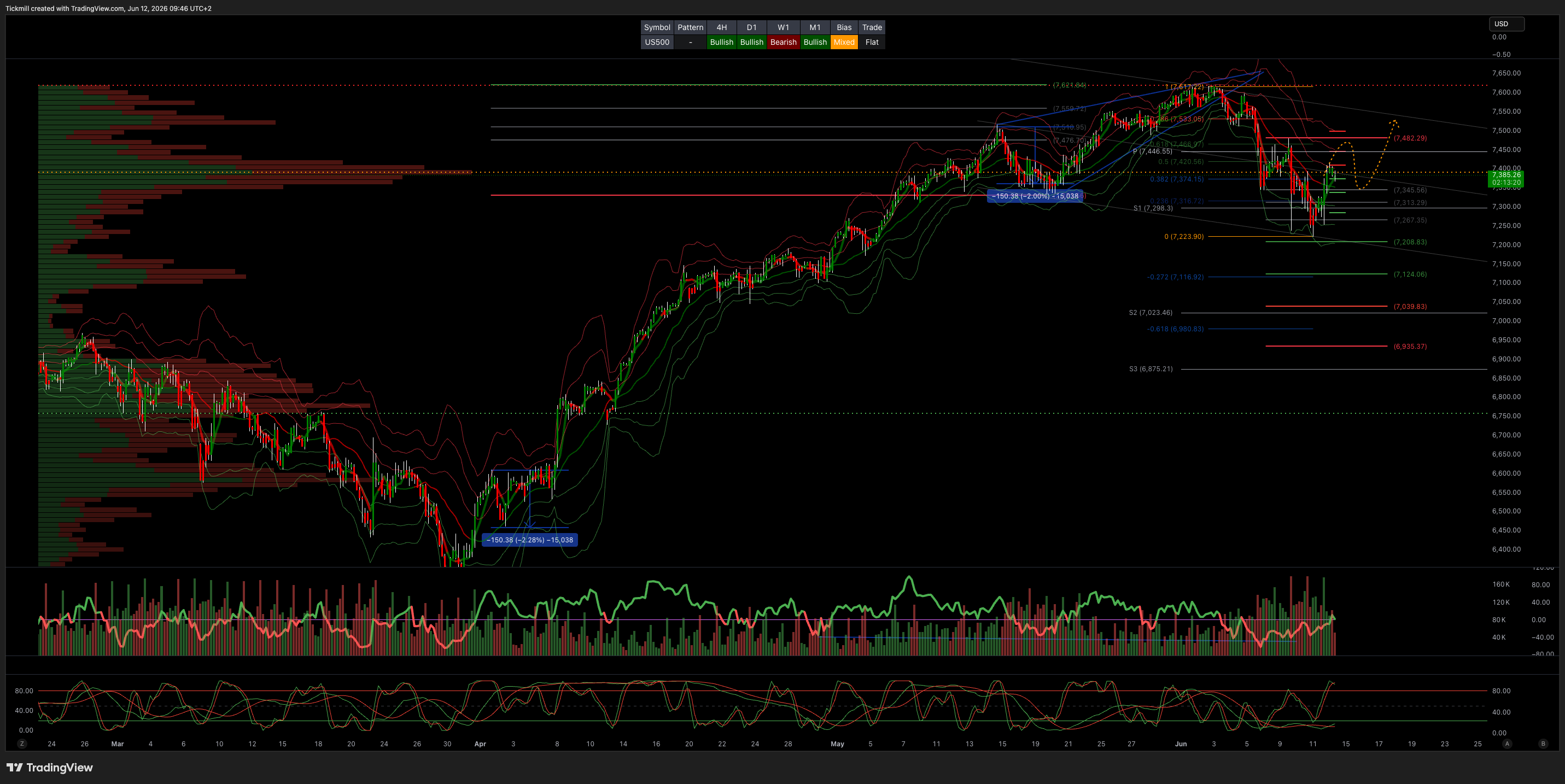Select the orange Mixed bias cell
1565x784 pixels.
tap(844, 42)
